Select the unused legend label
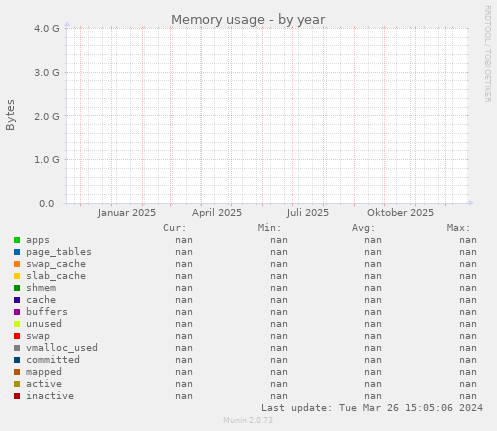Viewport: 497px width, 431px height. pyautogui.click(x=44, y=324)
